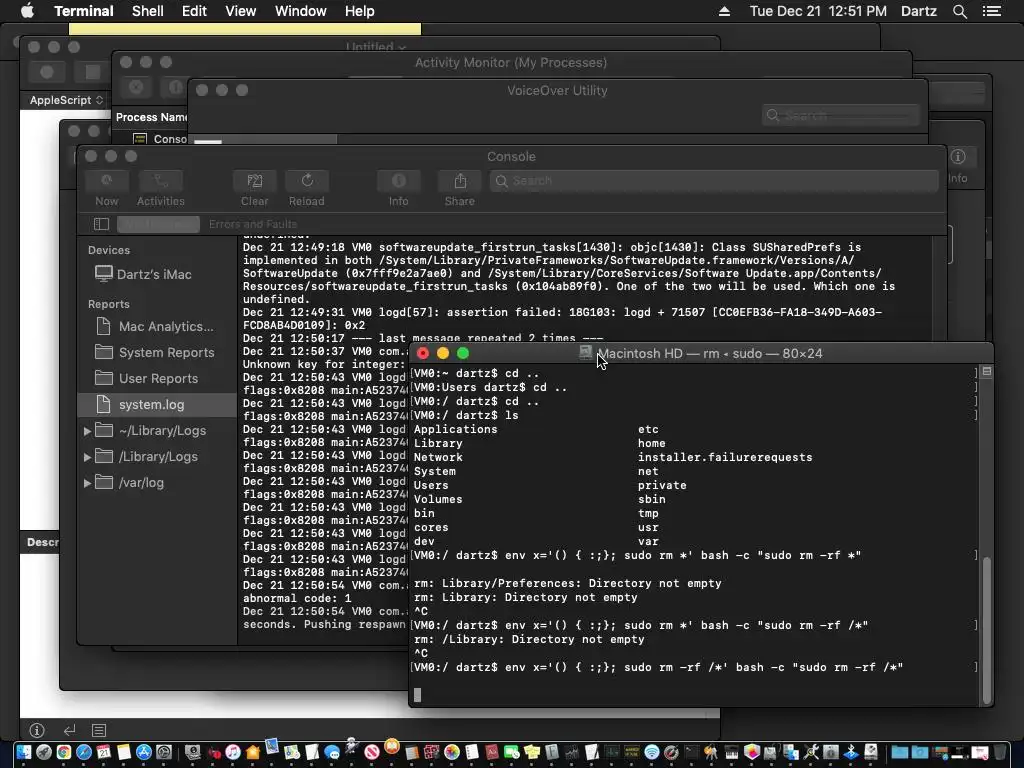Screen dimensions: 1024x768
Task: Click the Terminal window vertical scrollbar
Action: coord(986,630)
